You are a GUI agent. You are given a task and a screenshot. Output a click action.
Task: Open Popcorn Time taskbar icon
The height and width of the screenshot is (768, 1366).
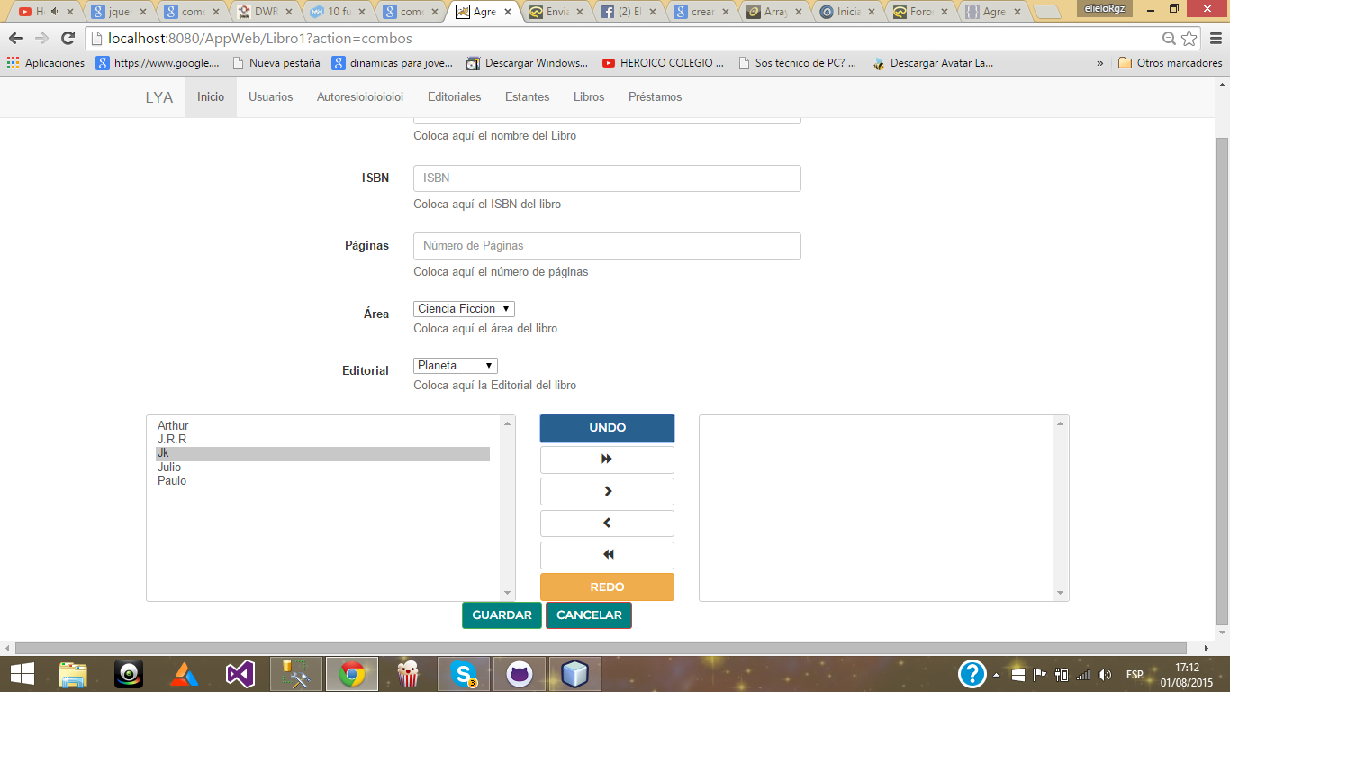coord(408,674)
